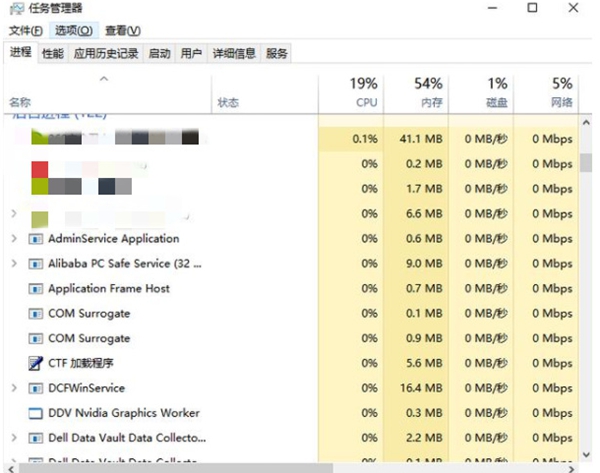Click the 2.2 MB memory value
The width and height of the screenshot is (600, 473).
click(424, 438)
